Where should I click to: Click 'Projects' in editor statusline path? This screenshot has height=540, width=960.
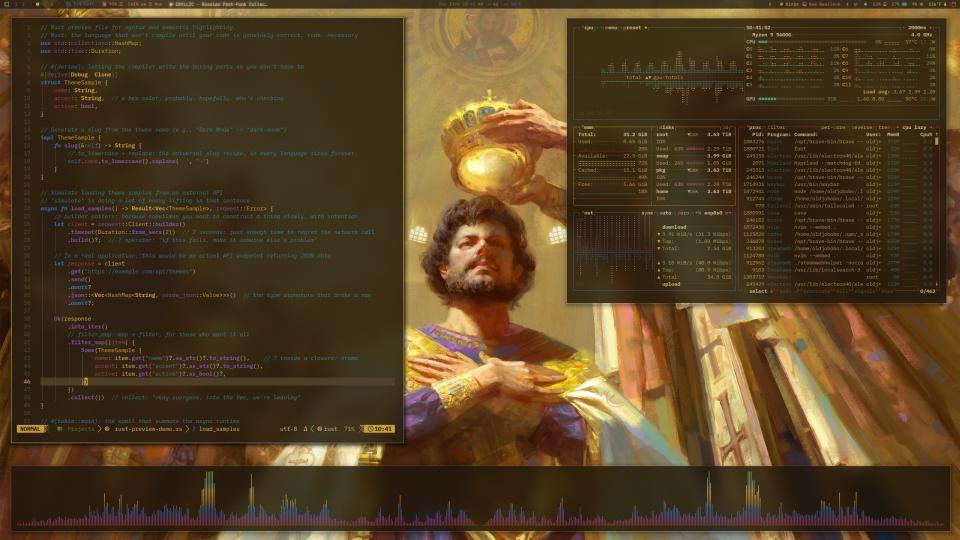[81, 429]
